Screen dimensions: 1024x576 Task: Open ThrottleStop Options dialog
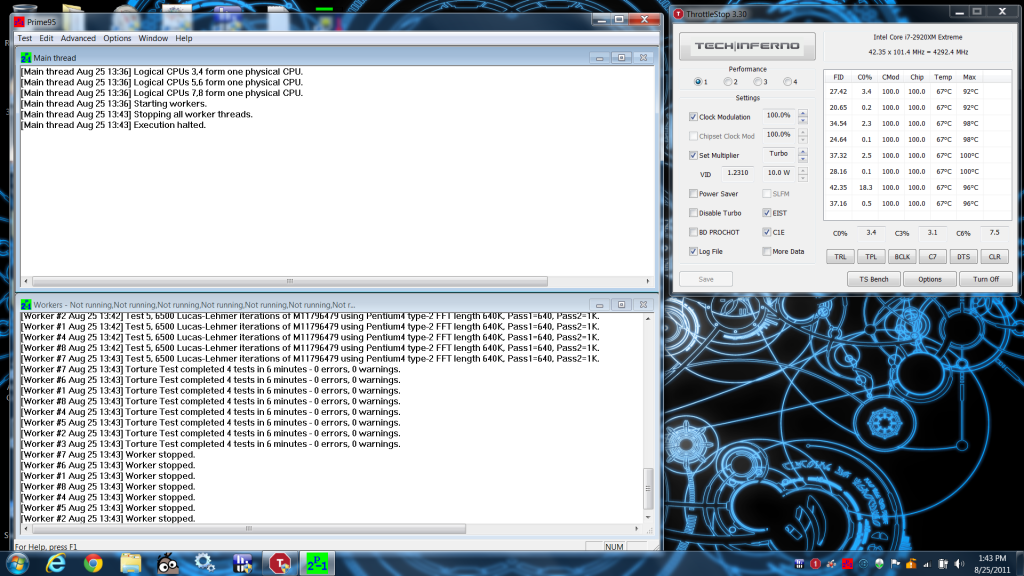930,280
